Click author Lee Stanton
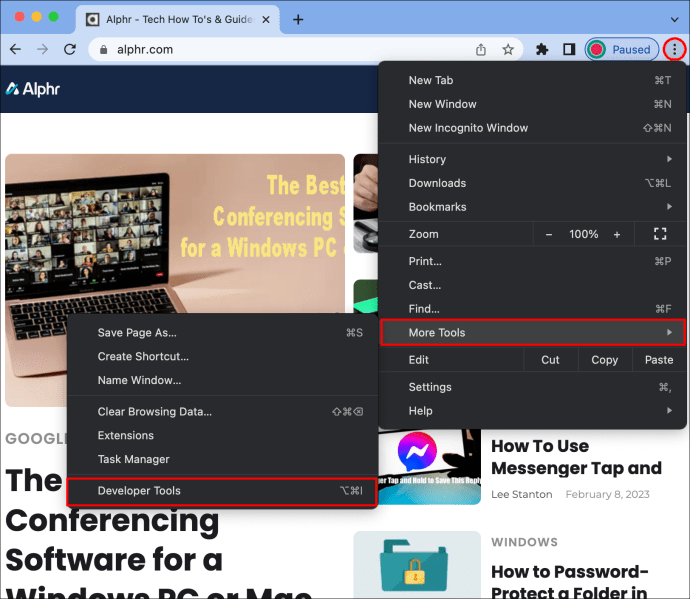 [x=521, y=494]
